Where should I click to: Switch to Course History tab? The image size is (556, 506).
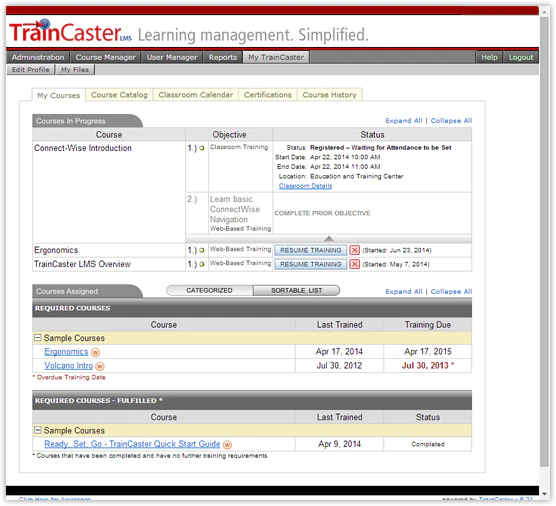pos(329,95)
